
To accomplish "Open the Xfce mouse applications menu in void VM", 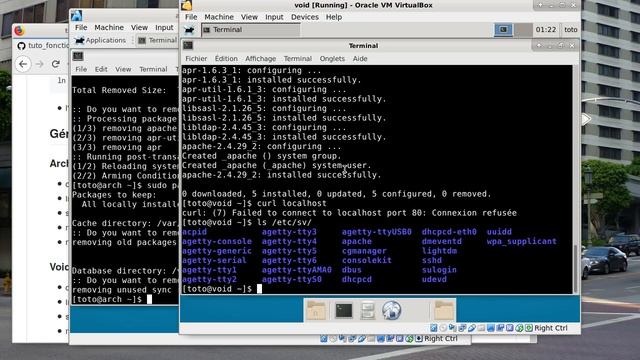I will tap(189, 30).
